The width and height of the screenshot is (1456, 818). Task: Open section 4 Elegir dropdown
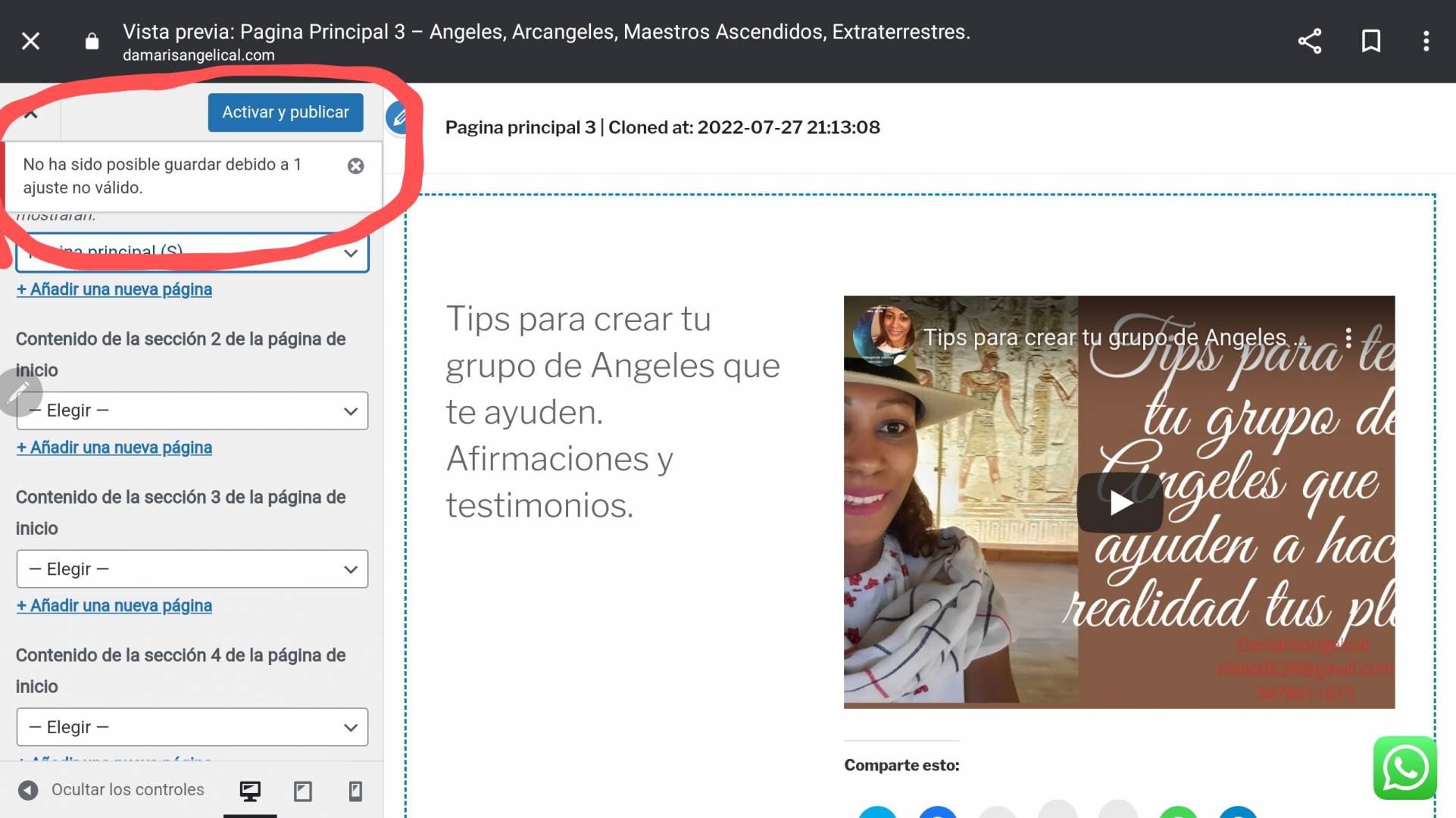point(192,727)
